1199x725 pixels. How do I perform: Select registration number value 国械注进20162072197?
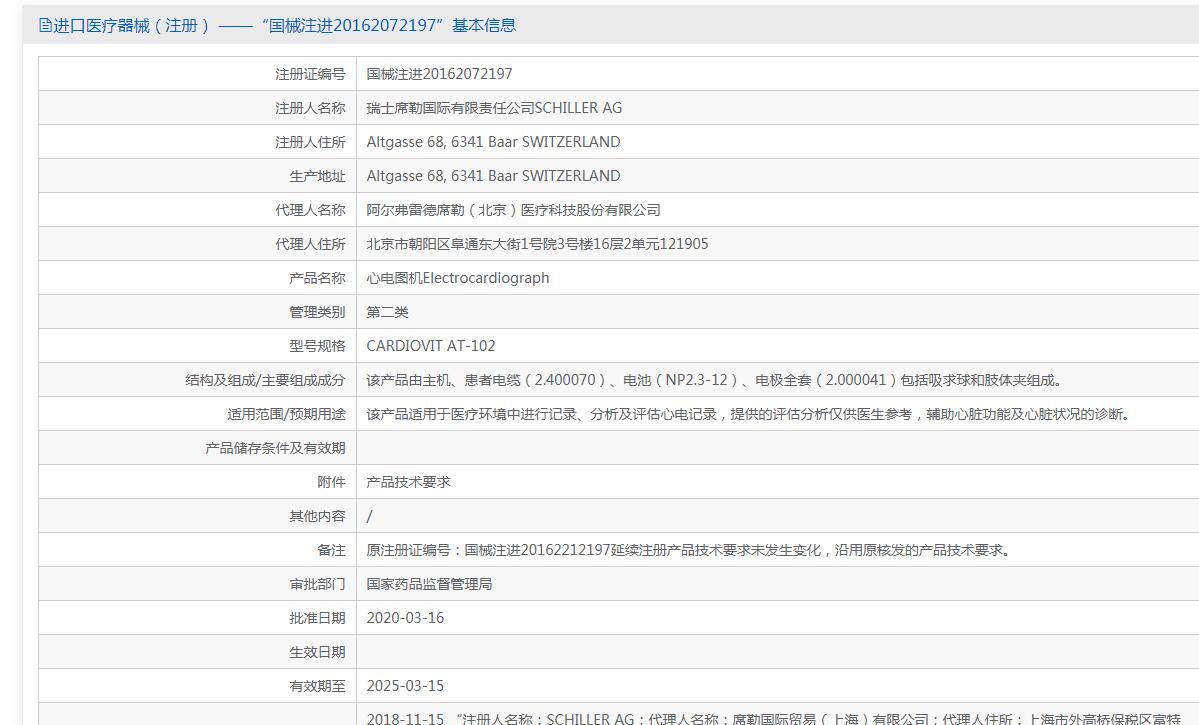(x=440, y=74)
